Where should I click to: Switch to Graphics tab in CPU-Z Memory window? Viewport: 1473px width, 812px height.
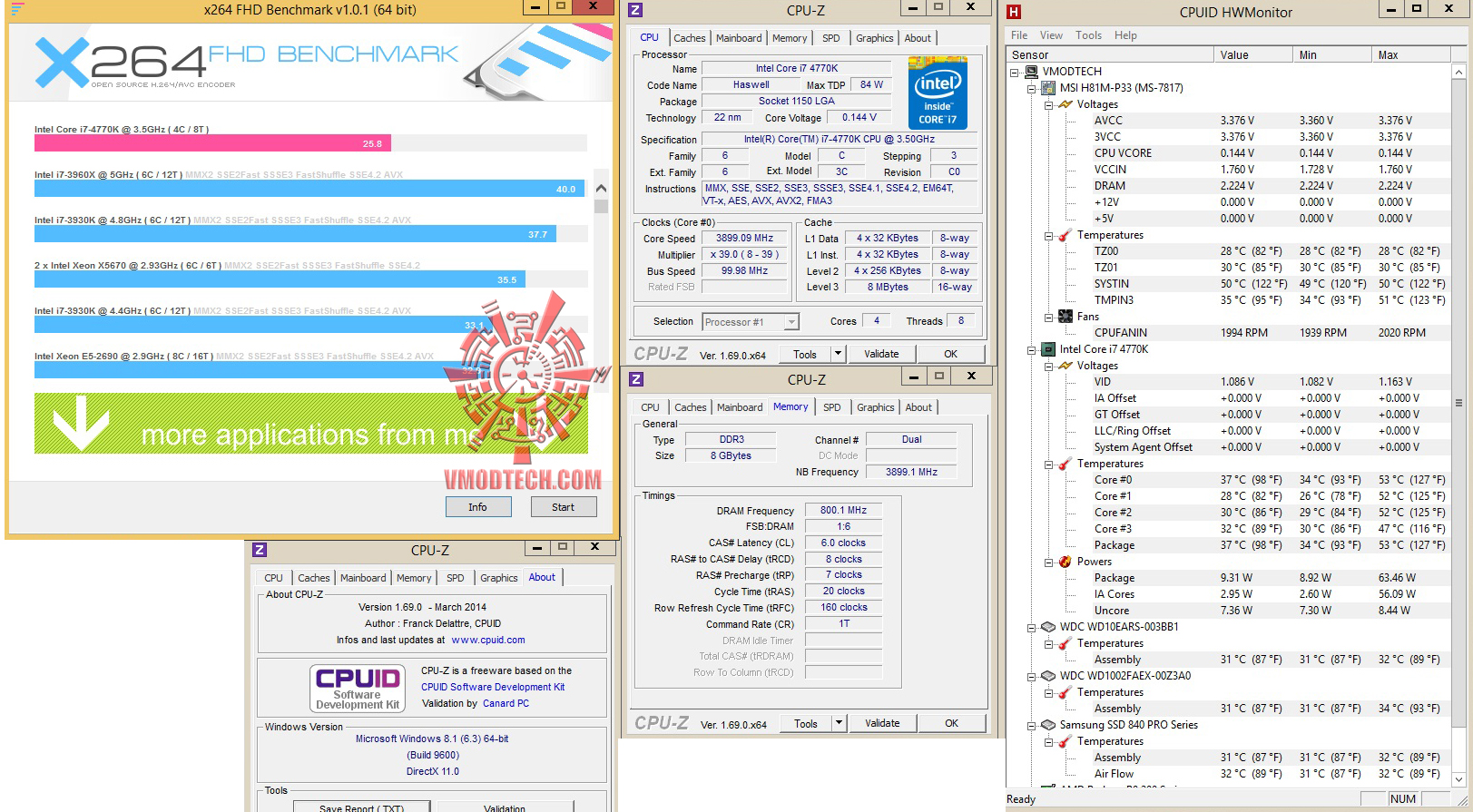[x=876, y=407]
